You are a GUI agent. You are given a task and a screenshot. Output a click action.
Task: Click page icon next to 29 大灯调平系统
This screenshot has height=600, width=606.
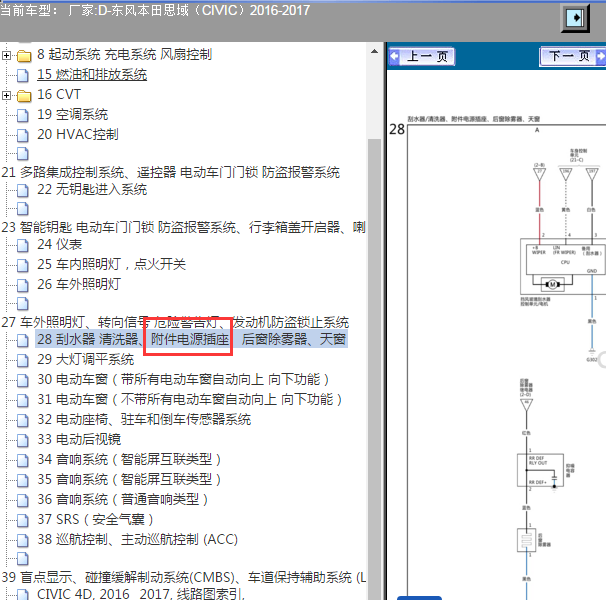point(23,361)
